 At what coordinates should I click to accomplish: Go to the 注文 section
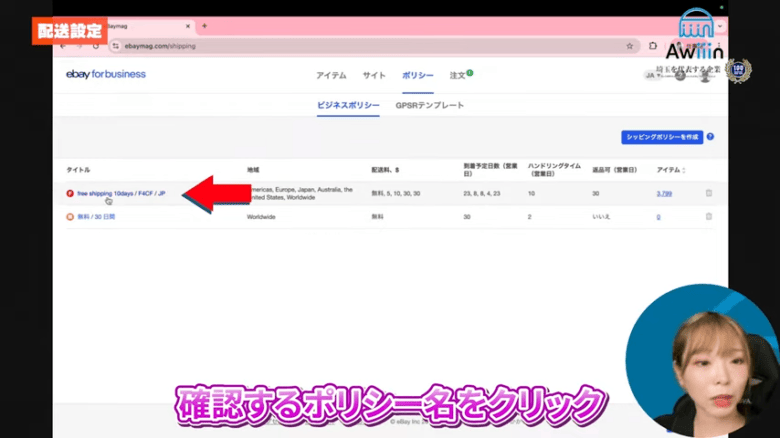pyautogui.click(x=457, y=75)
